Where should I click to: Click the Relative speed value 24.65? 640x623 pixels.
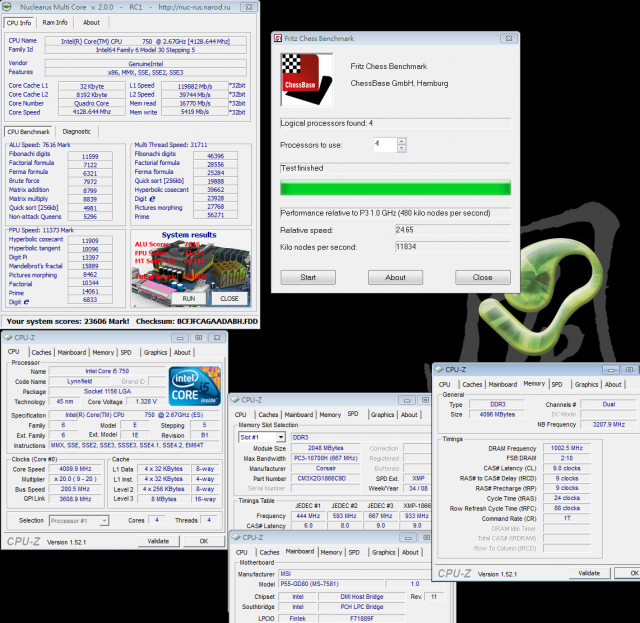point(453,230)
